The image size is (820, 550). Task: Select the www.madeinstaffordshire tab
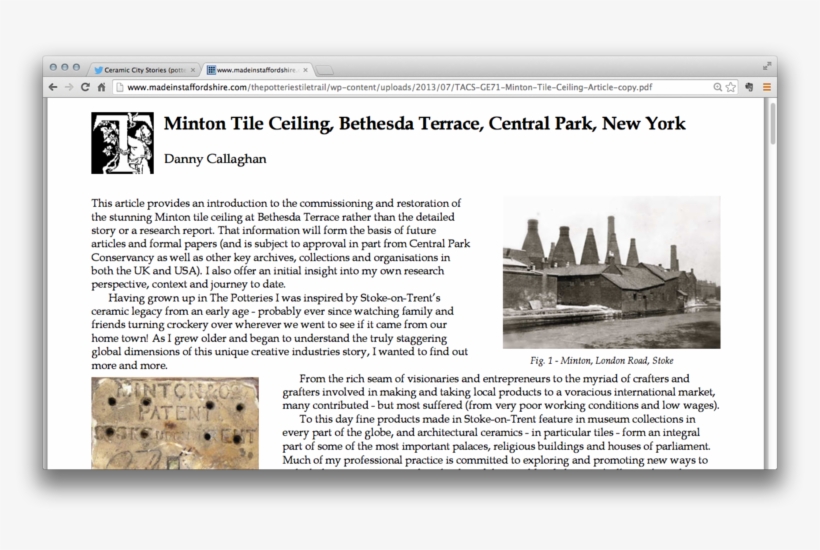point(256,70)
